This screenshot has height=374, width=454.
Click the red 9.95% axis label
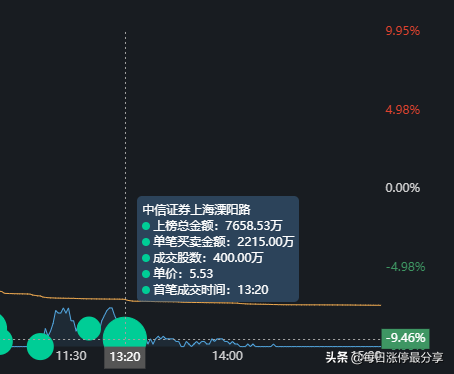point(403,31)
